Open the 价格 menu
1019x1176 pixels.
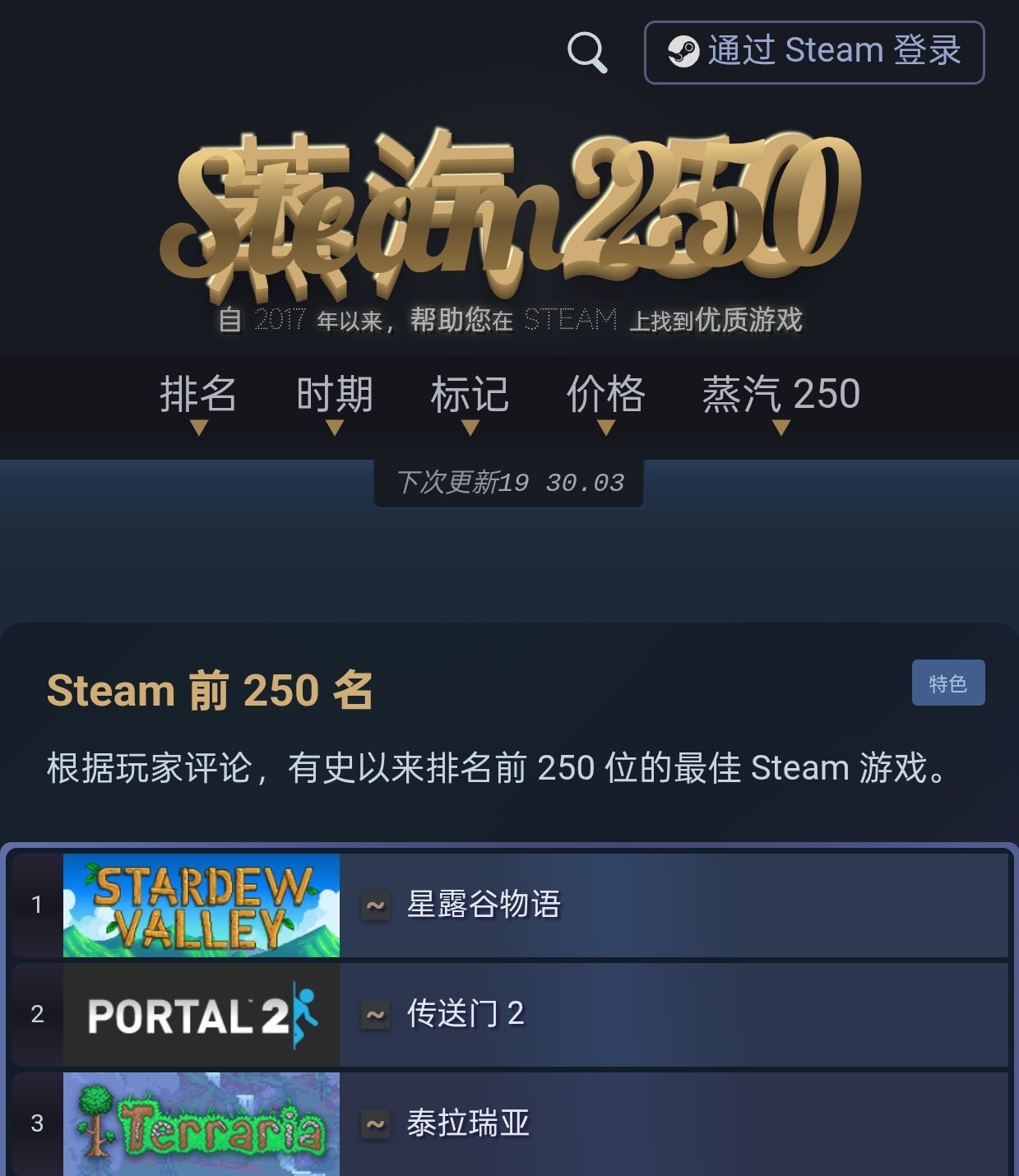pos(606,402)
